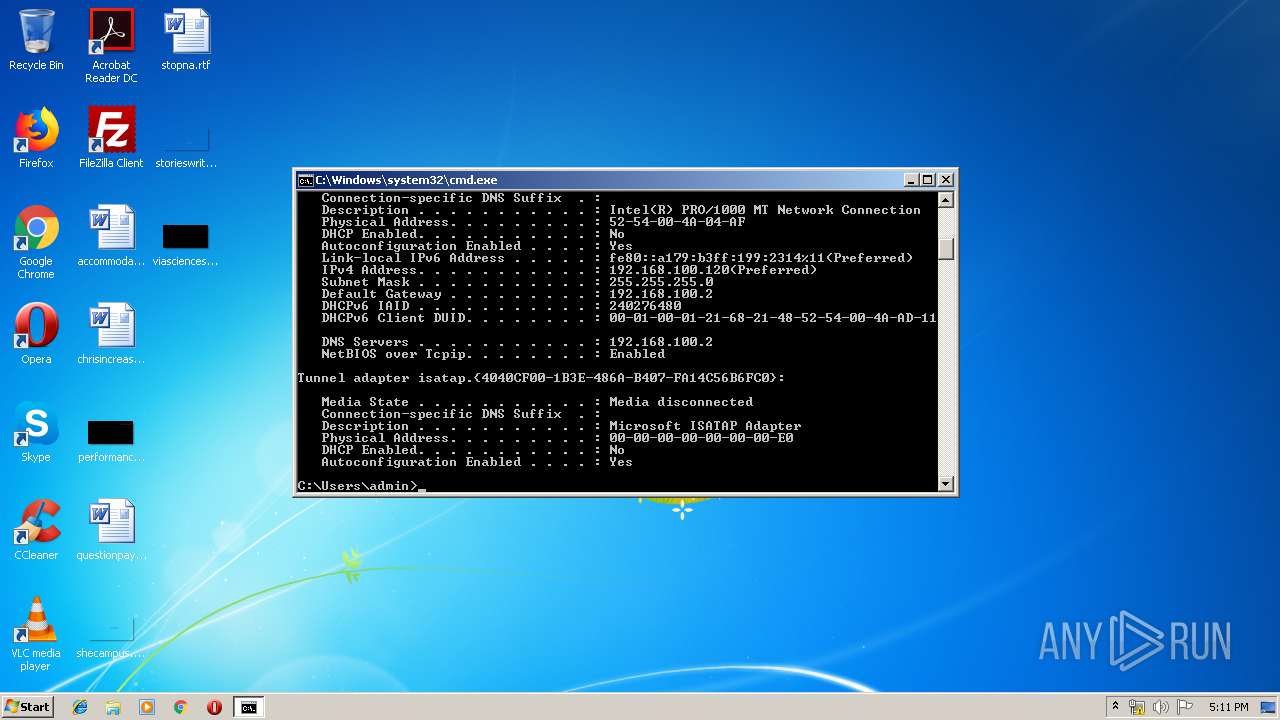
Task: Click the Tunnel adapter isatap line
Action: click(x=541, y=378)
